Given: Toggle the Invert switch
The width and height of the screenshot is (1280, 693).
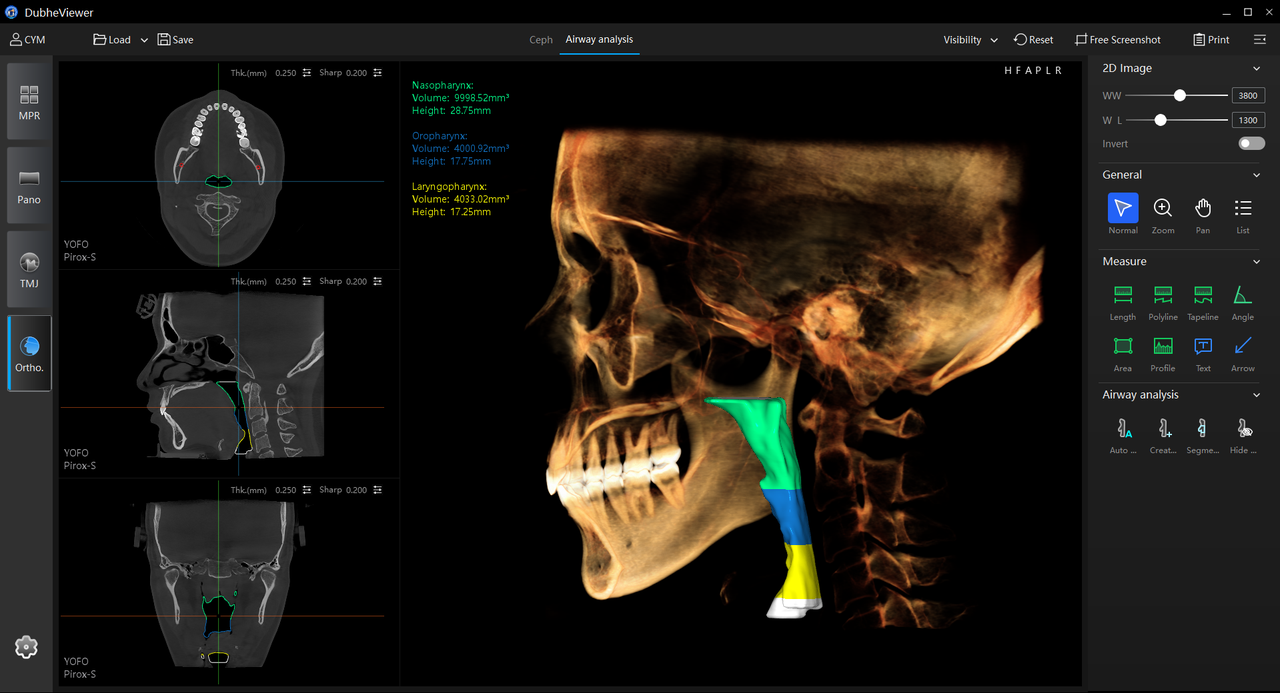Looking at the screenshot, I should [1251, 143].
